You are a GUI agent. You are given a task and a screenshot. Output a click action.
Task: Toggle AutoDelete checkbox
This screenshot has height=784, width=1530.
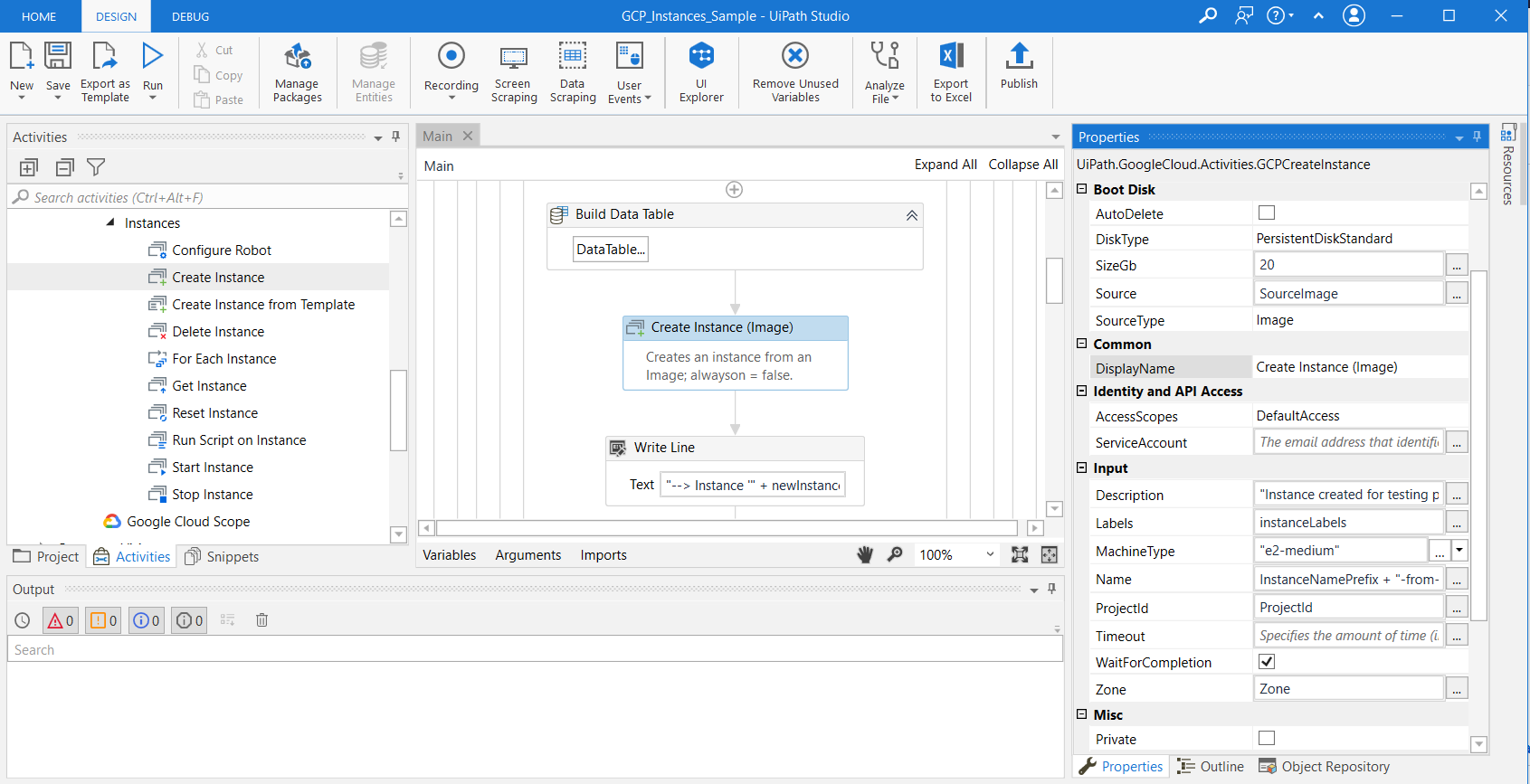point(1267,213)
